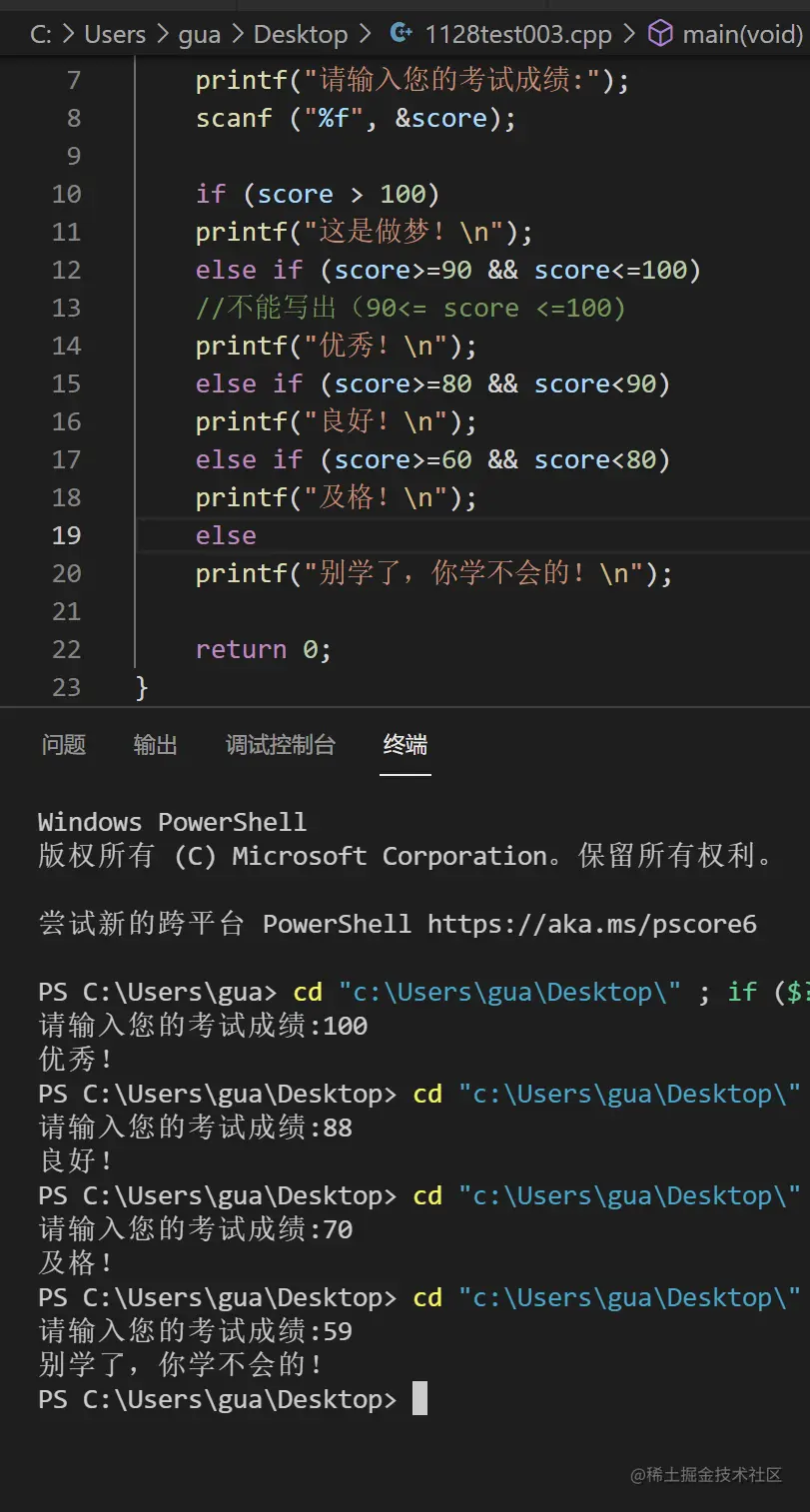Click terminal output line with score 70
Image resolution: width=810 pixels, height=1512 pixels.
coord(196,1229)
